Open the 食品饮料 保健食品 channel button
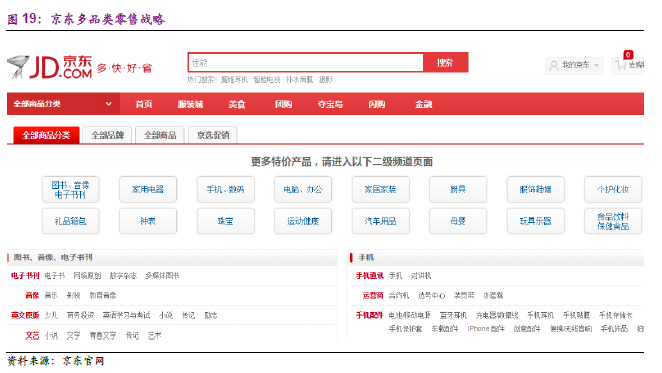This screenshot has width=662, height=373. pos(613,221)
